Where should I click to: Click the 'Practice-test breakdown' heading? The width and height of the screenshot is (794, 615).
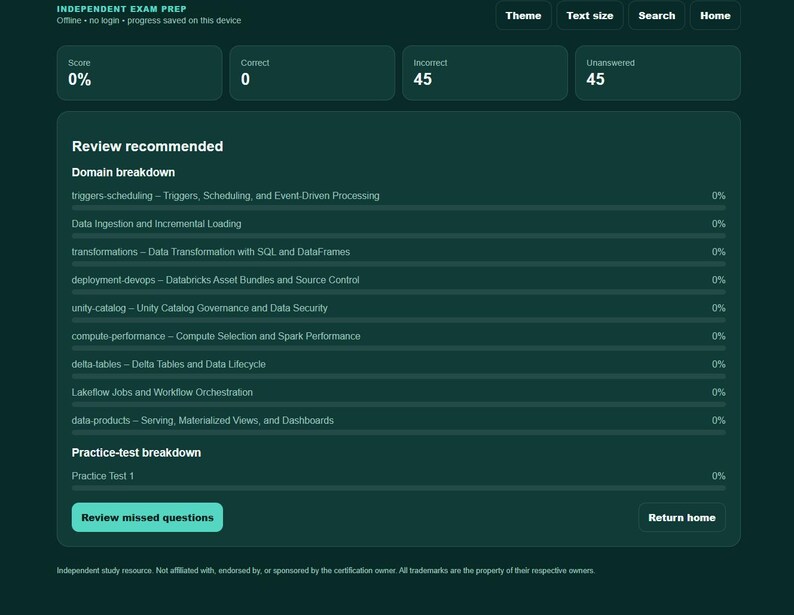click(136, 453)
